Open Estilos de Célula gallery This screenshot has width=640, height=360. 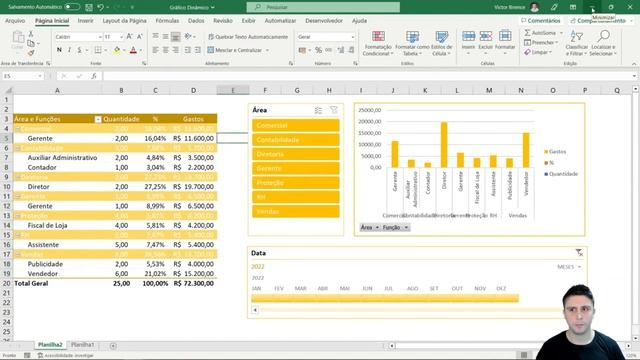(442, 43)
